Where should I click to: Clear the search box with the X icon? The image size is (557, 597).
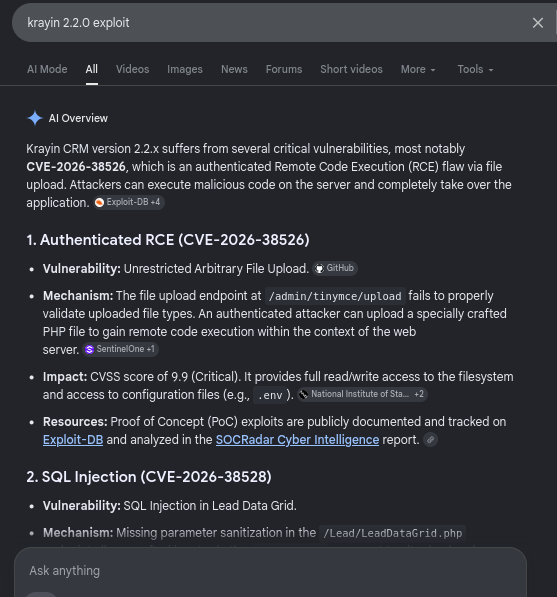tap(538, 23)
